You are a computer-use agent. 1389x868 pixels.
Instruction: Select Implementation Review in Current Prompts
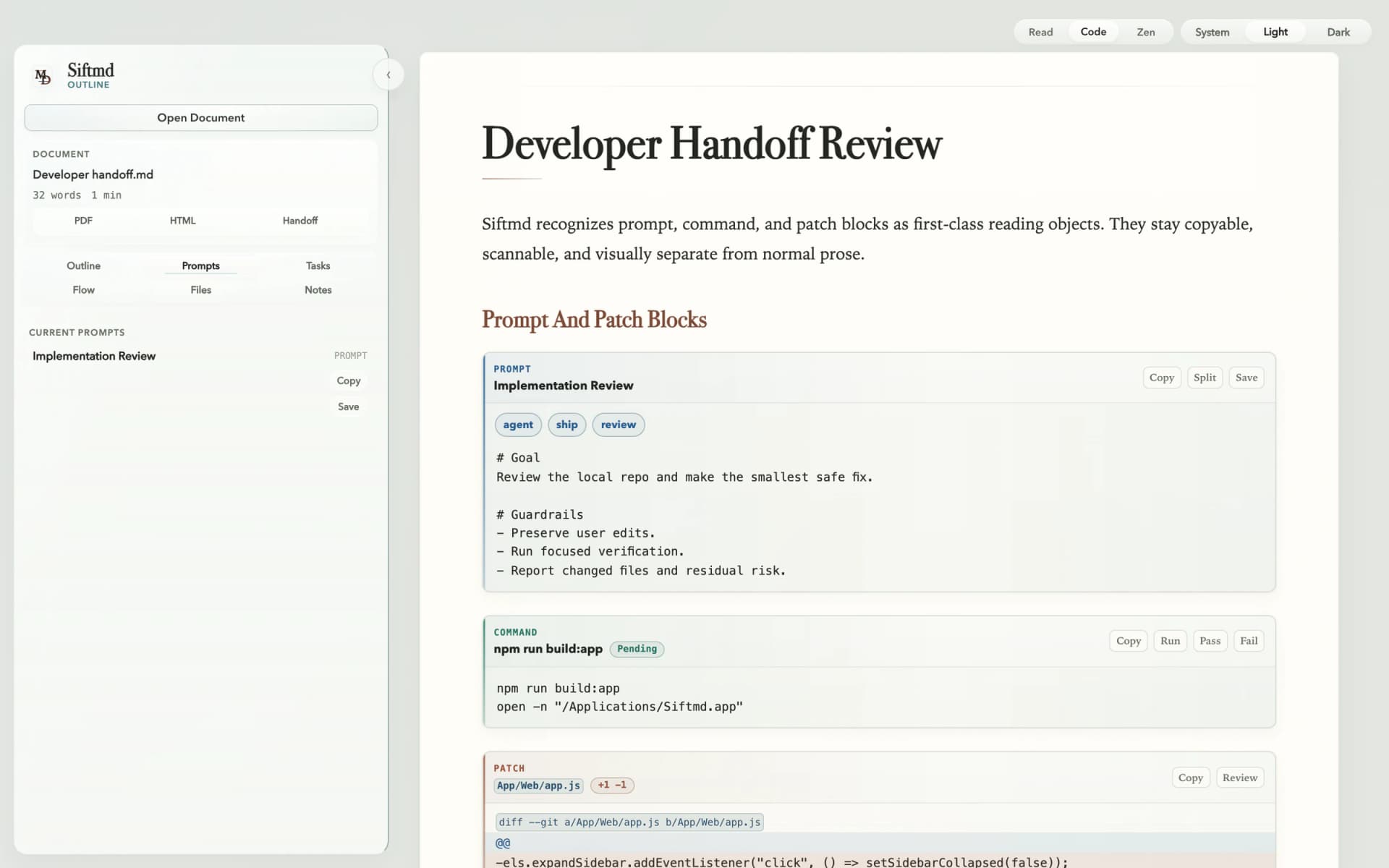94,356
